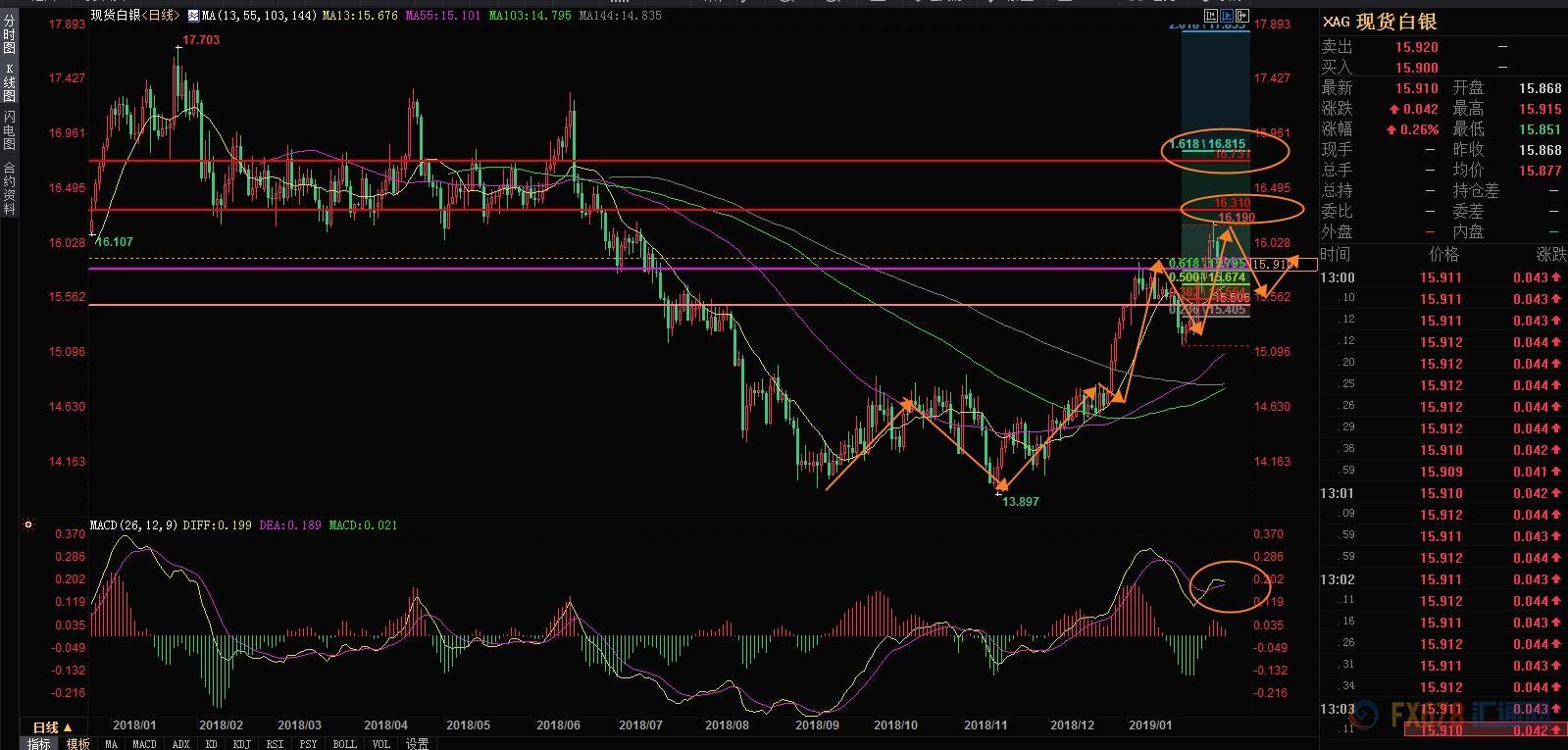Click the small red circle icon beside the MACD label
The height and width of the screenshot is (750, 1568).
(x=28, y=525)
